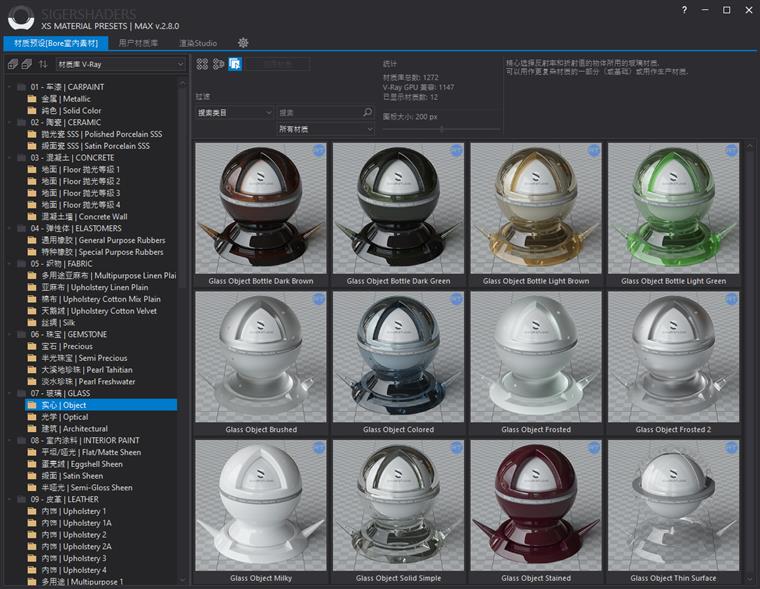Select General Purpose Rubbers tree row
Screen dimensions: 760x589
click(x=101, y=240)
